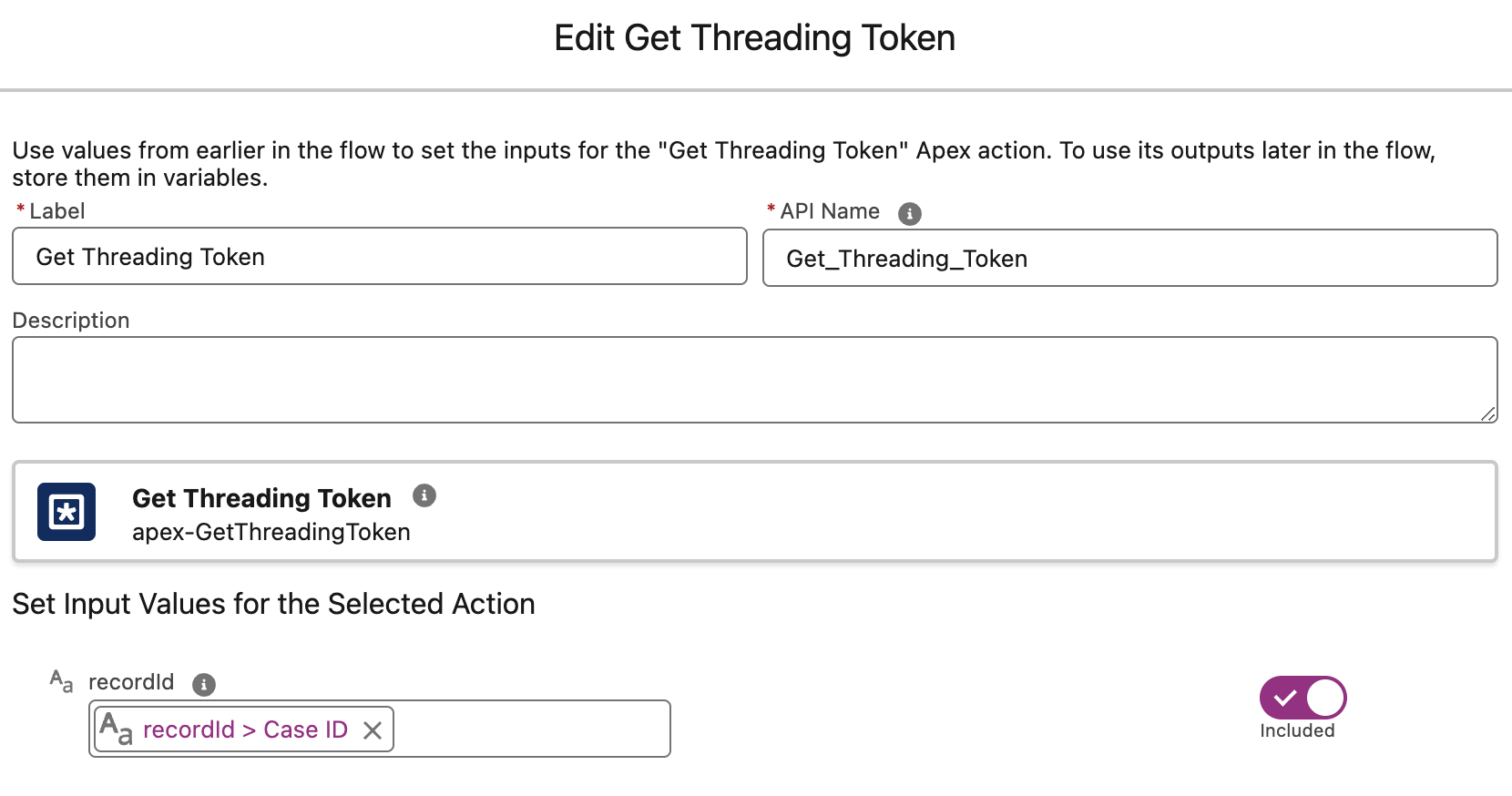Click the info icon beside Get Threading Token
The width and height of the screenshot is (1512, 796).
click(x=424, y=496)
